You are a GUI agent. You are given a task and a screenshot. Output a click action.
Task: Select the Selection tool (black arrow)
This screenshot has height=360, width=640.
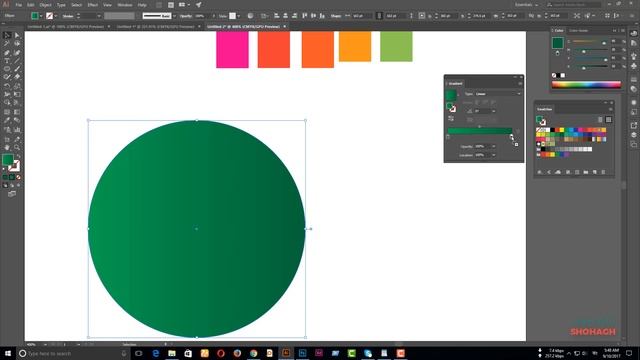tap(7, 35)
